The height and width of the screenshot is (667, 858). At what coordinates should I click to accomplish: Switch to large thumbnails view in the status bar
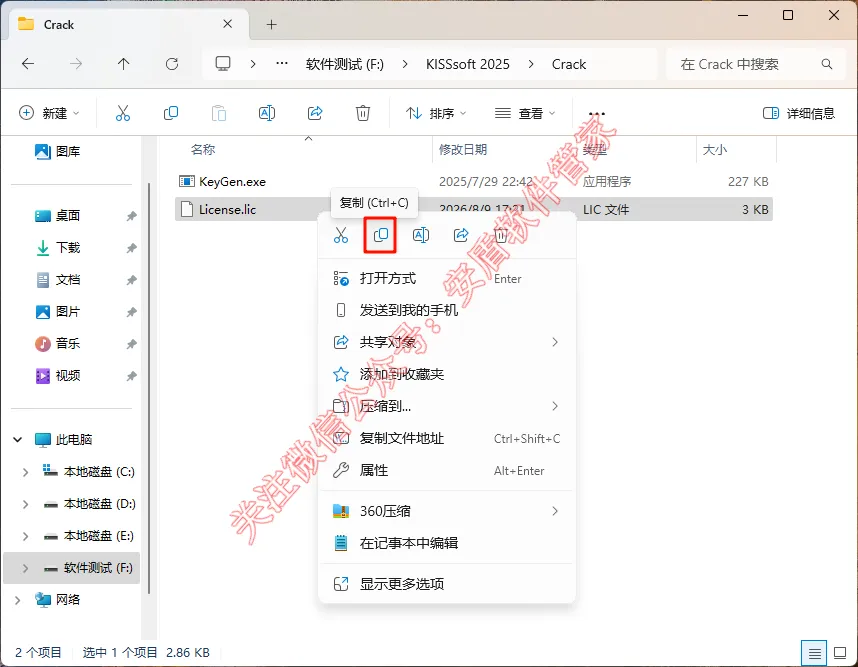(840, 653)
